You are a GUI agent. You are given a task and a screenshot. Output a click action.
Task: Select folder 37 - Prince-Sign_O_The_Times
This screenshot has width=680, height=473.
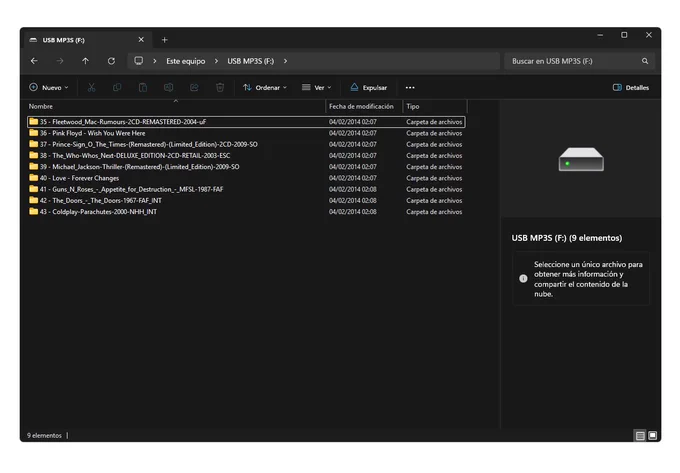246,144
